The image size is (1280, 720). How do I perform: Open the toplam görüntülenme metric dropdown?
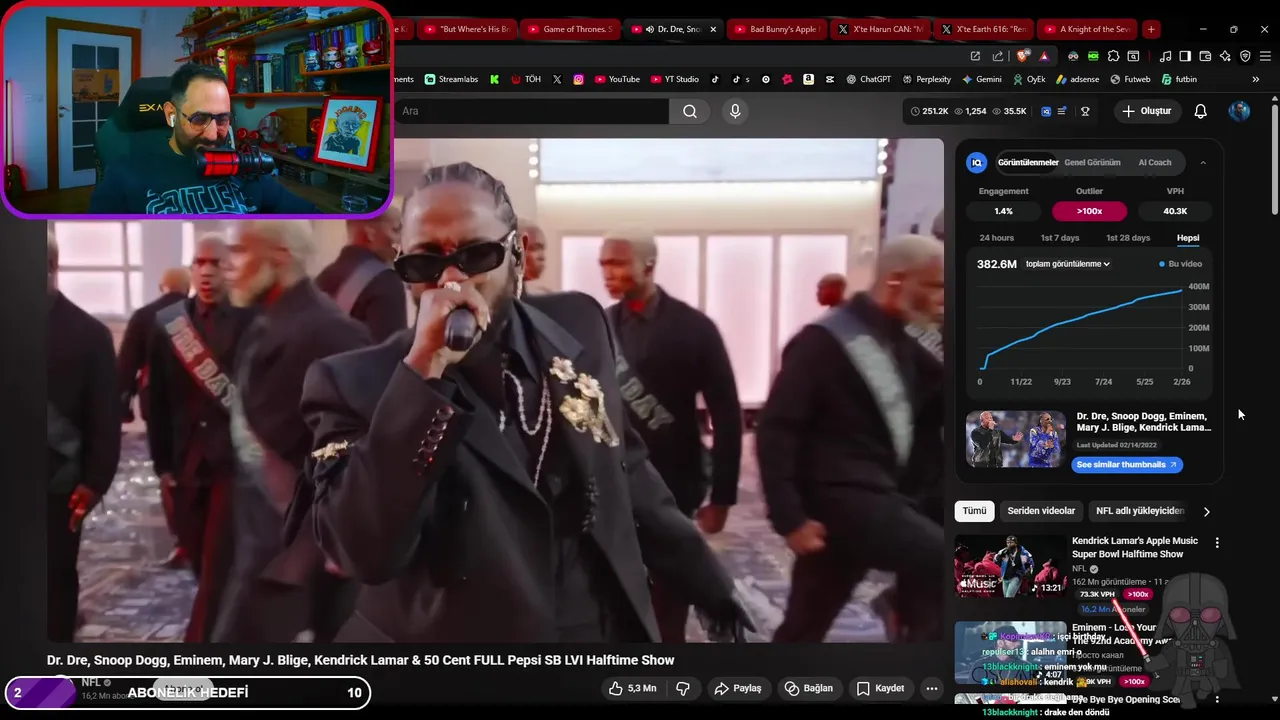point(1068,264)
